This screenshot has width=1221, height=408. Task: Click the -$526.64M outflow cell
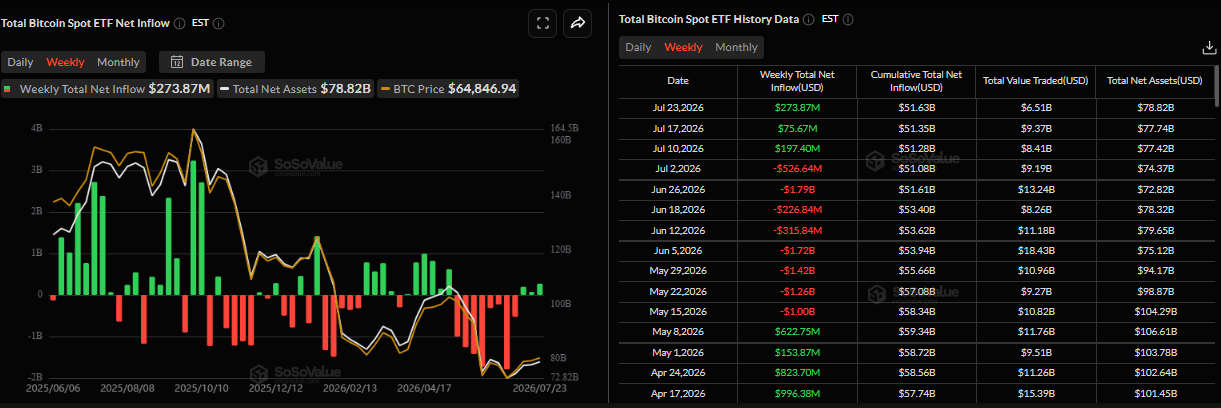(x=796, y=168)
